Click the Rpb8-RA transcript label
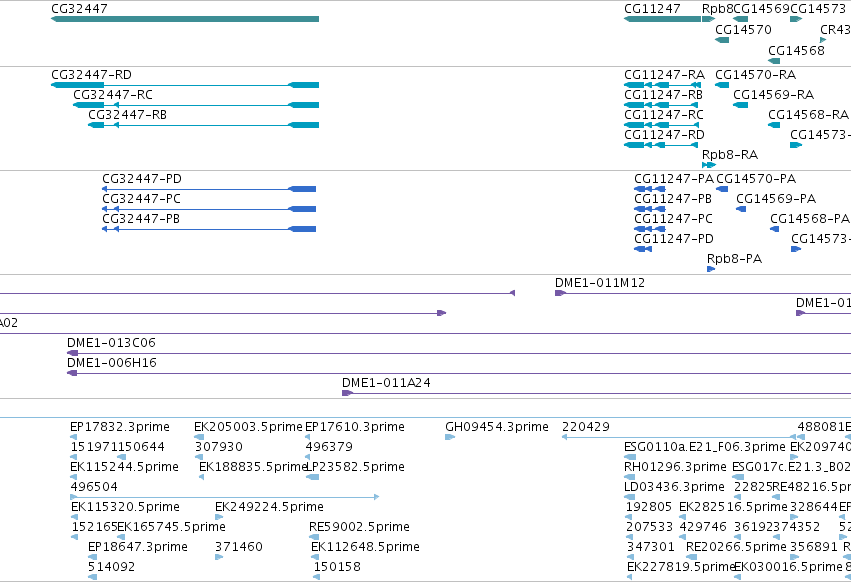Screen dimensions: 851x582 [730, 155]
